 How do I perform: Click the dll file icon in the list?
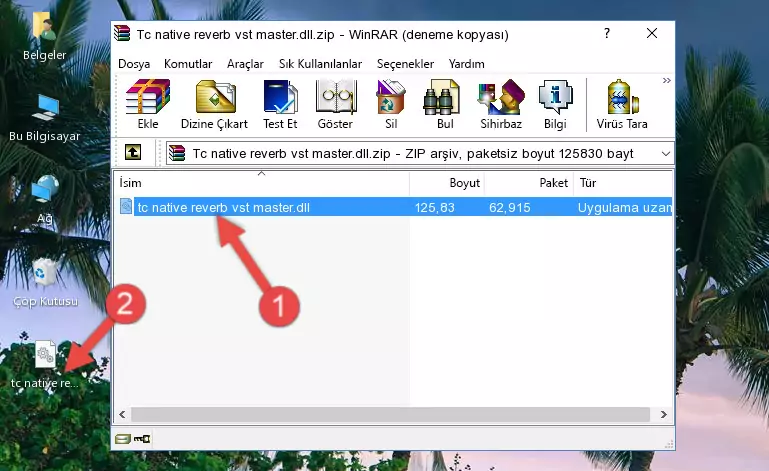pos(126,207)
